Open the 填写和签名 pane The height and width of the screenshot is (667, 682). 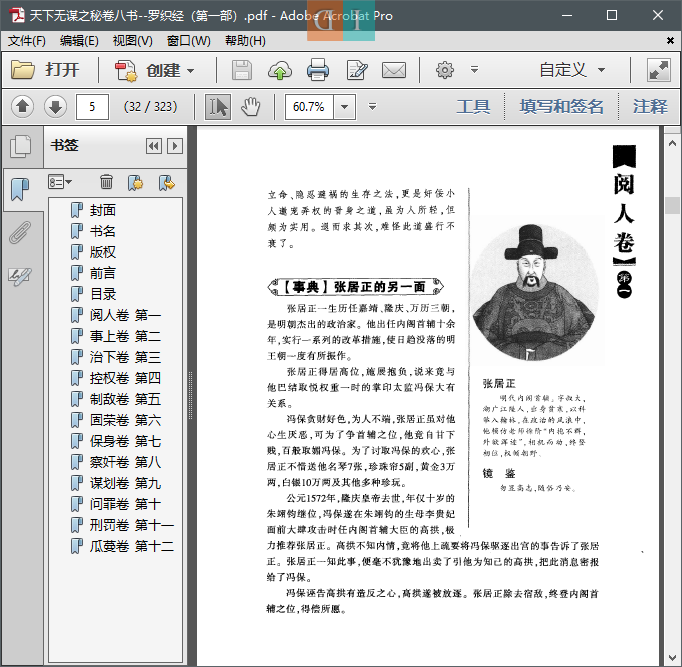(561, 107)
